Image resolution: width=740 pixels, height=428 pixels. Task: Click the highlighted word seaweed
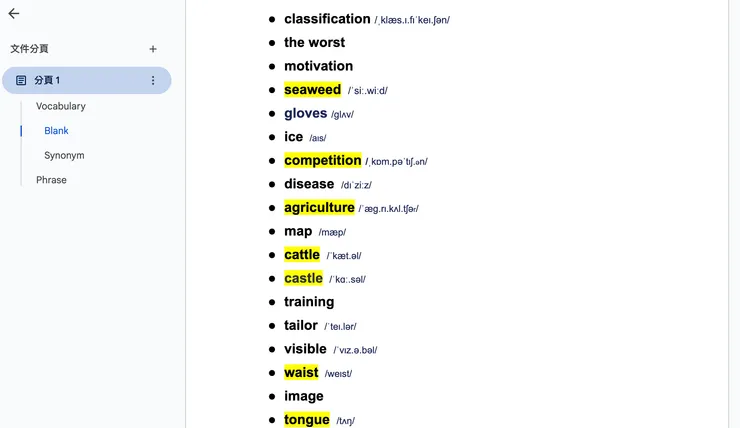[x=312, y=90]
